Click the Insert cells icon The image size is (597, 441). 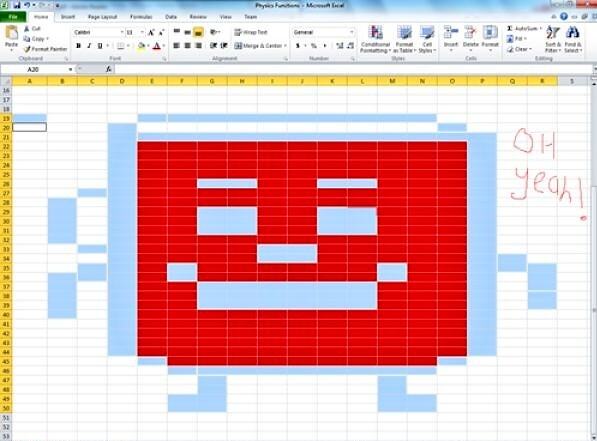pyautogui.click(x=451, y=33)
